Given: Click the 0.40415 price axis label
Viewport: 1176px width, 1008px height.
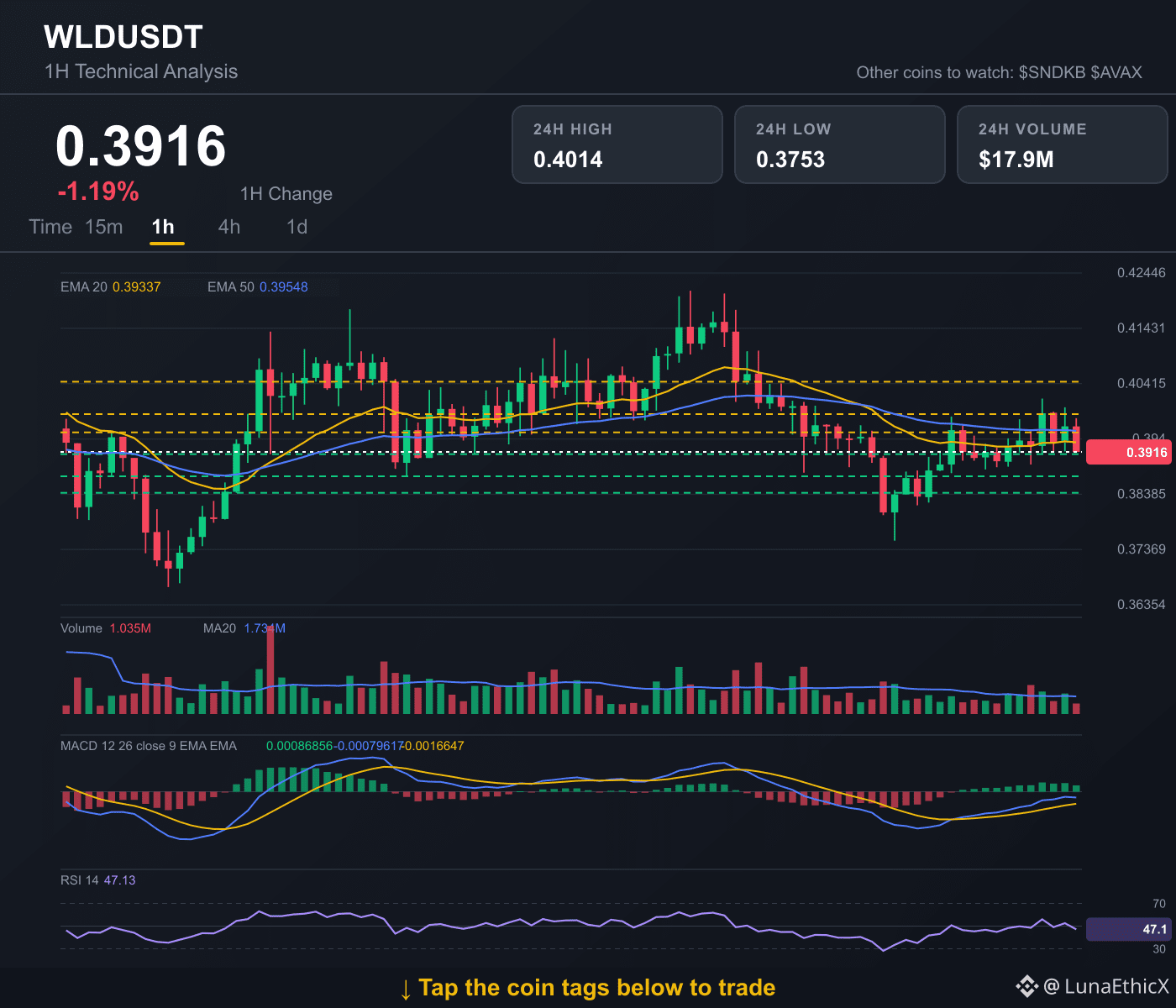Looking at the screenshot, I should 1142,384.
